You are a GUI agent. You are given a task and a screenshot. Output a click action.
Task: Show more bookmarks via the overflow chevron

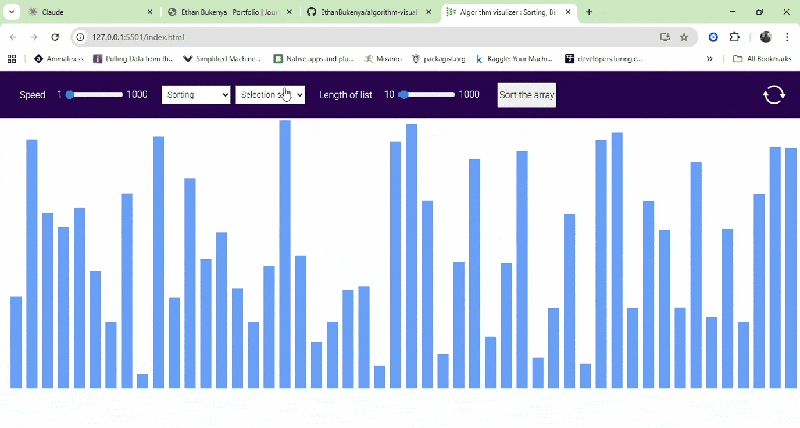pyautogui.click(x=710, y=59)
